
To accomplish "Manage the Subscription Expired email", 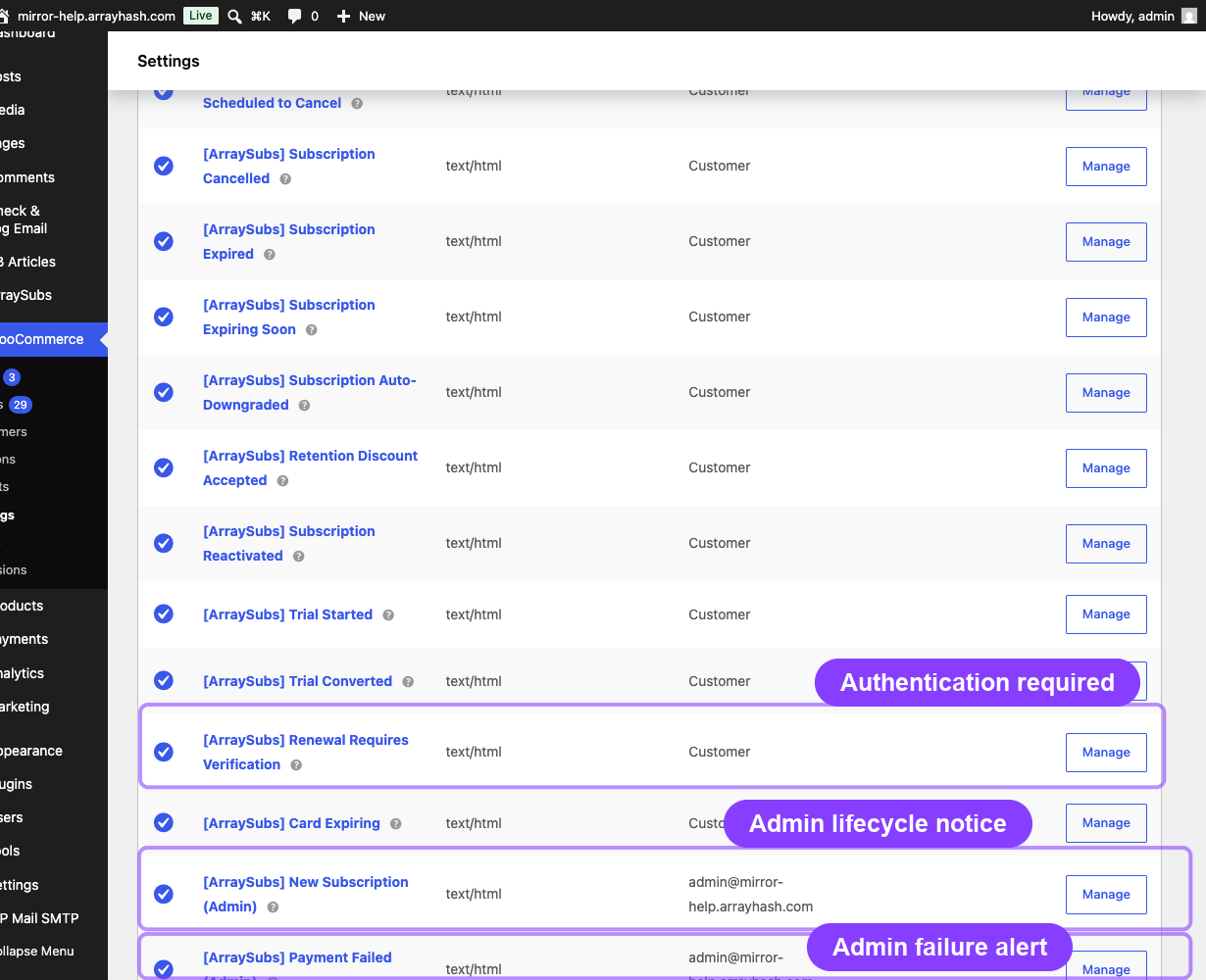I will pyautogui.click(x=1106, y=242).
